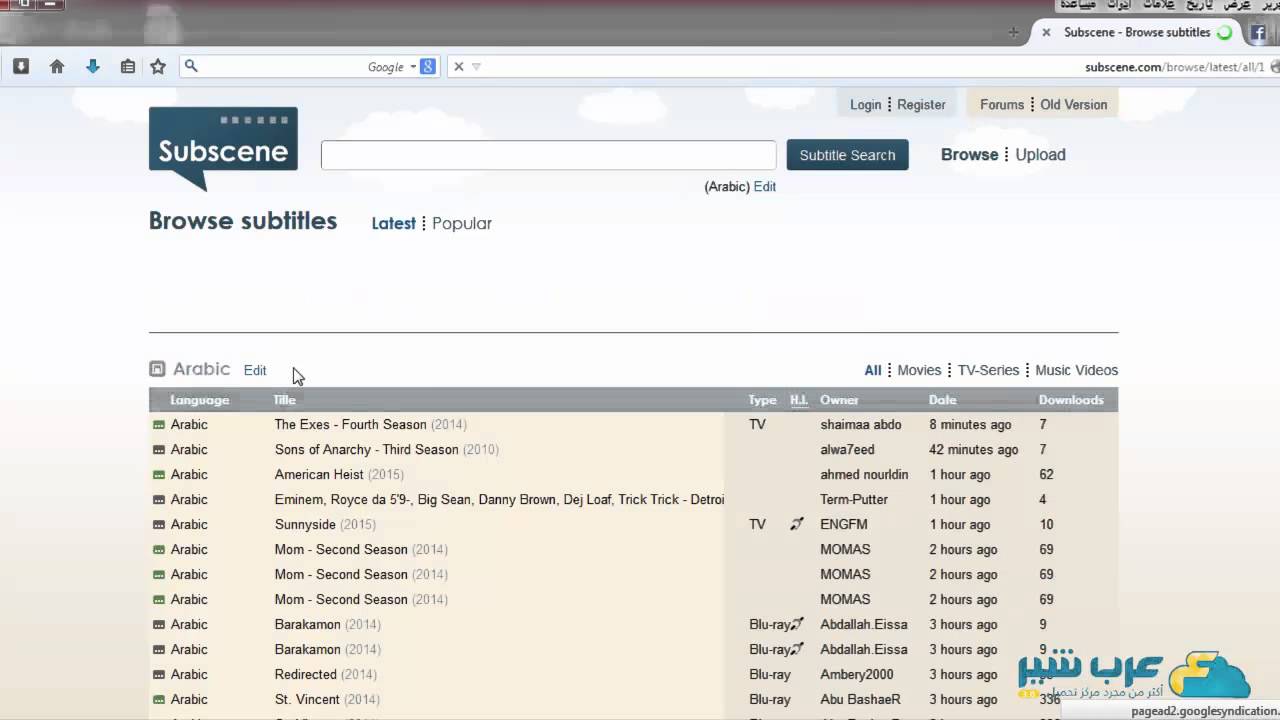This screenshot has width=1280, height=720.
Task: Open the تاريخ (History) menu
Action: [x=1199, y=5]
